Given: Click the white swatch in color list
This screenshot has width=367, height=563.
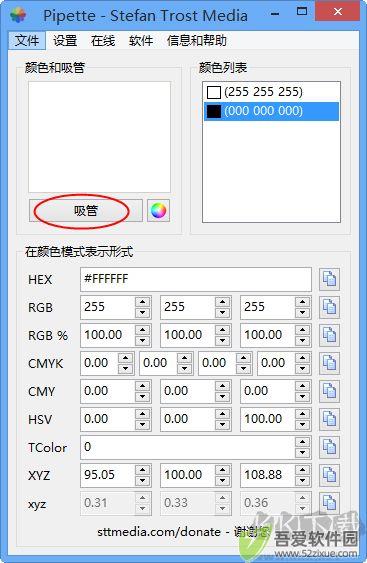Looking at the screenshot, I should pyautogui.click(x=214, y=92).
